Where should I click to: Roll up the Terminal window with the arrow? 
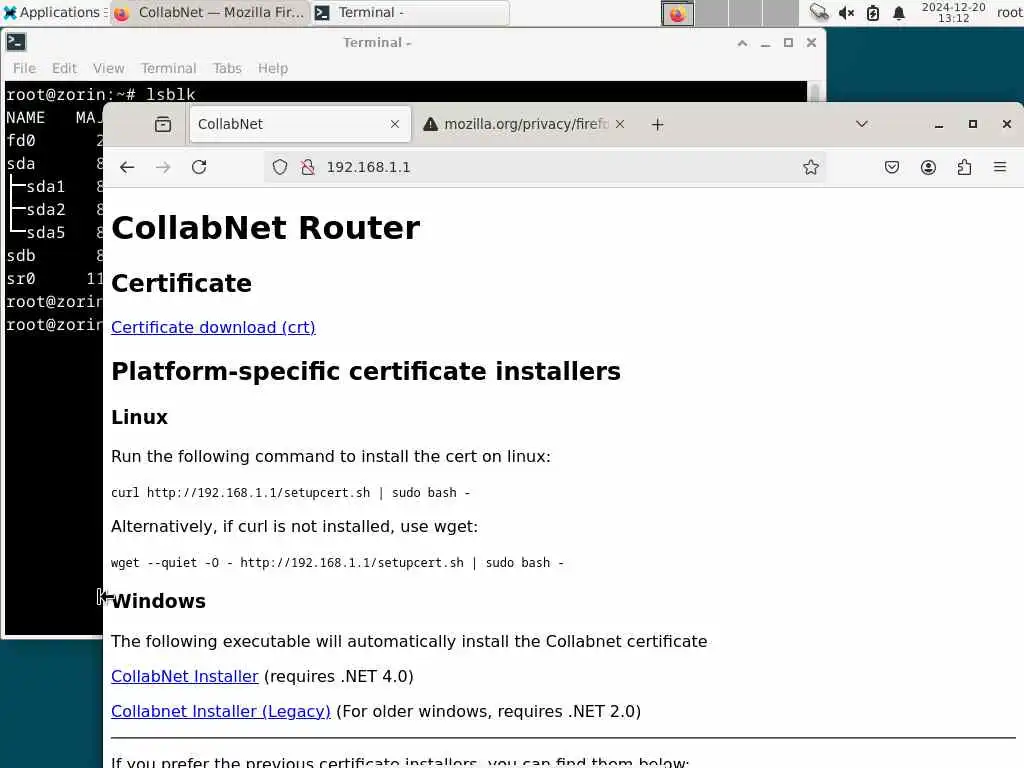point(742,43)
